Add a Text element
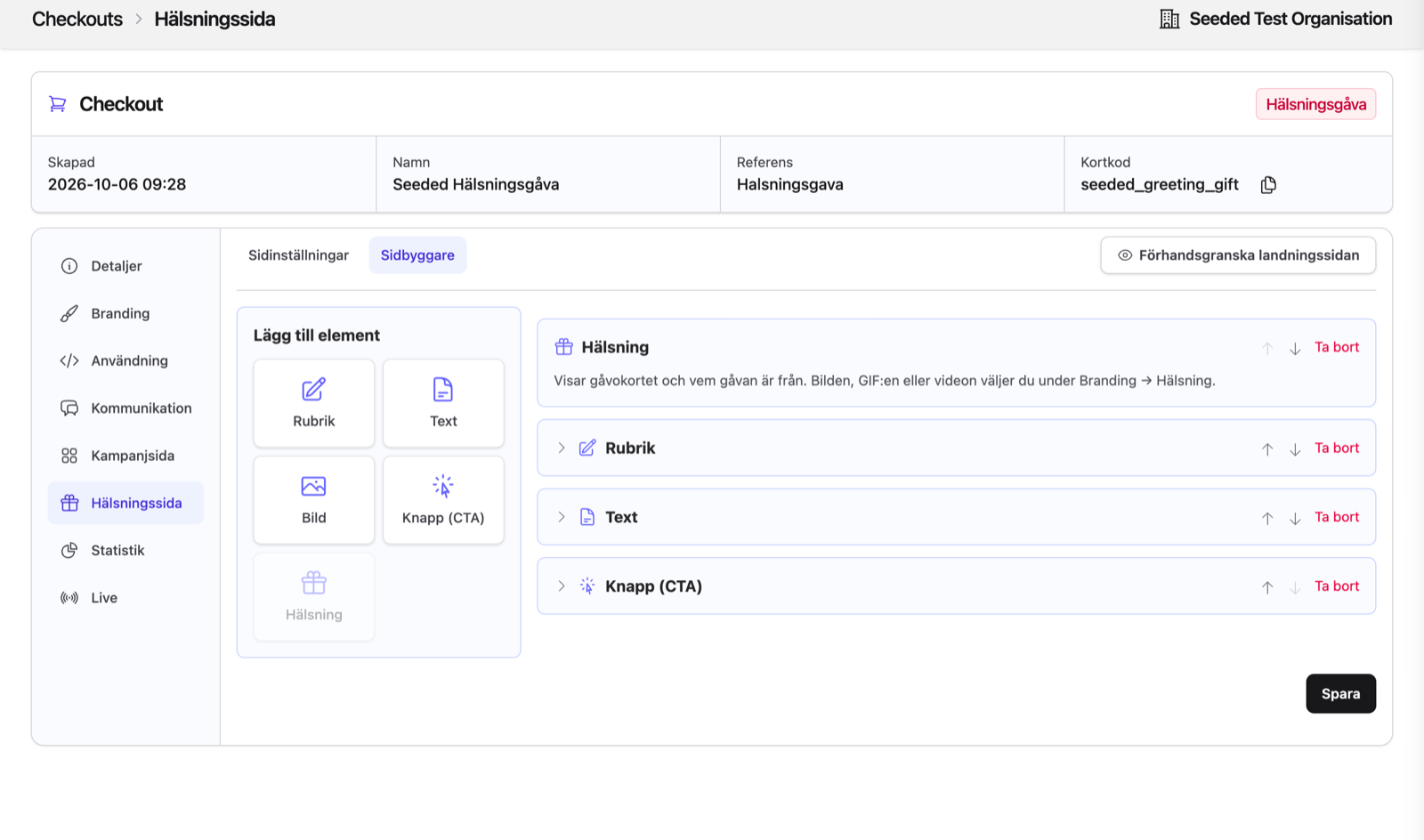Viewport: 1424px width, 840px height. pyautogui.click(x=443, y=403)
